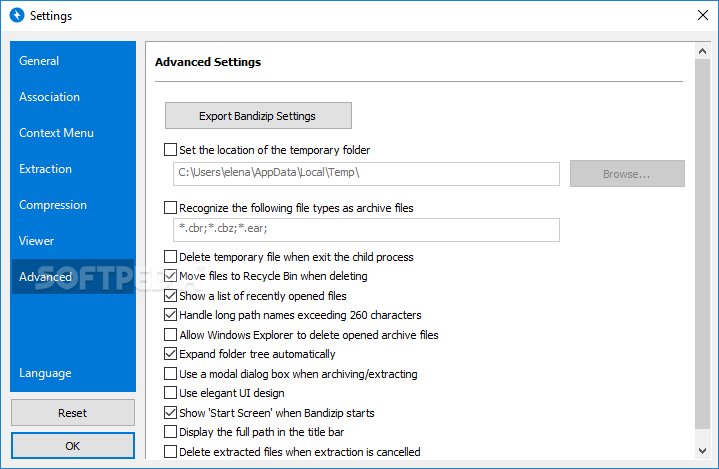
Task: Enable Use a modal dialog box when archiving/extracting
Action: click(171, 374)
